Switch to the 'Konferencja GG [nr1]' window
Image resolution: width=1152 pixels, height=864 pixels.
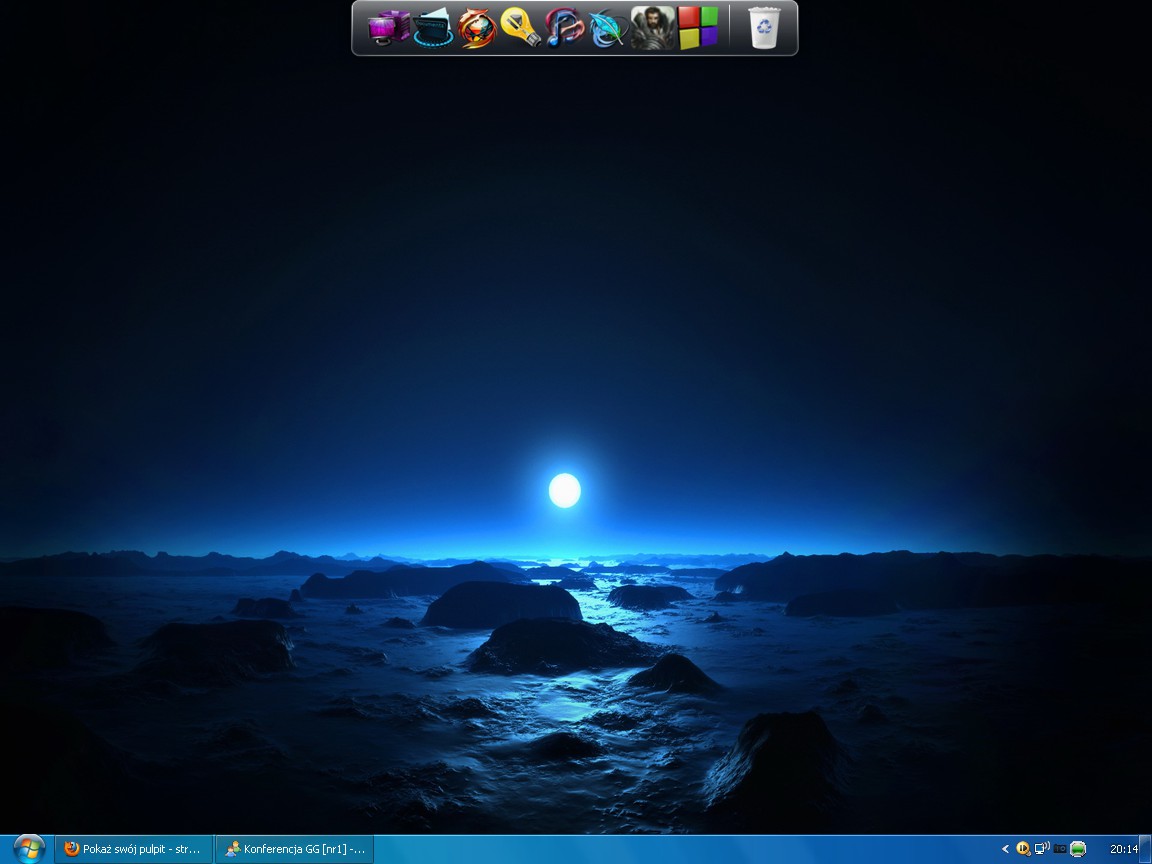click(x=295, y=849)
